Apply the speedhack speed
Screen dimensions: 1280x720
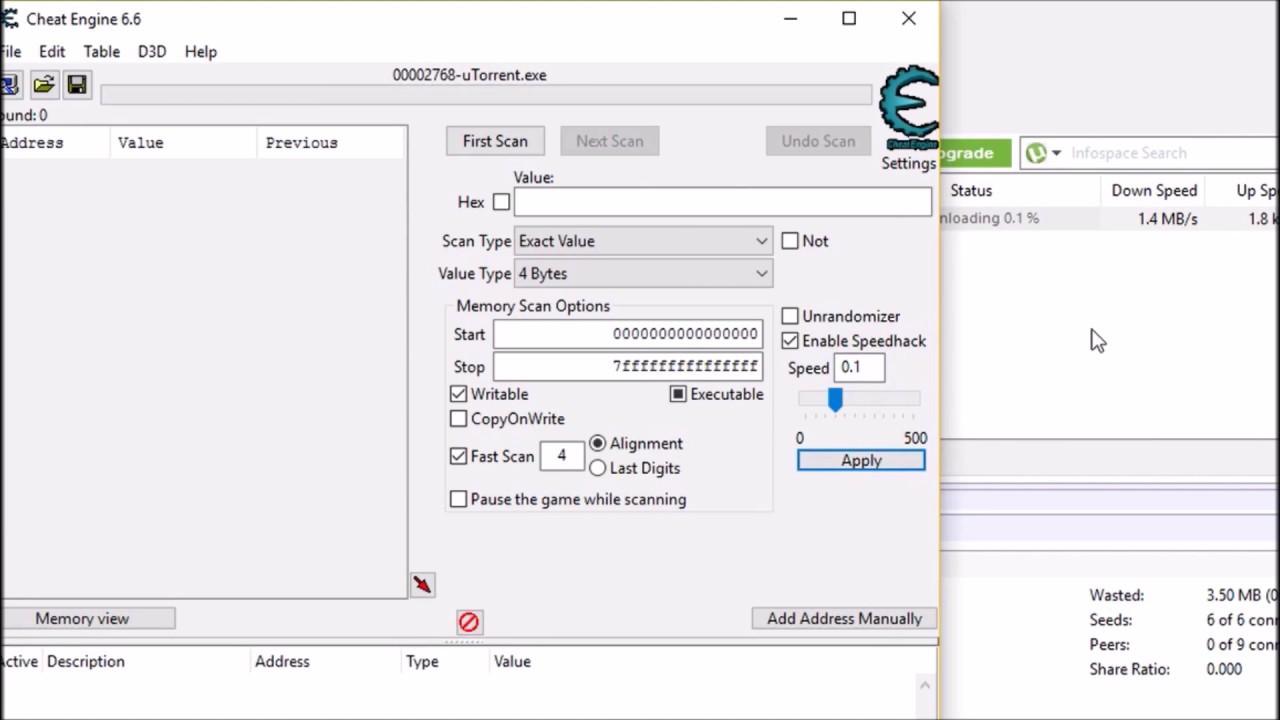click(861, 461)
